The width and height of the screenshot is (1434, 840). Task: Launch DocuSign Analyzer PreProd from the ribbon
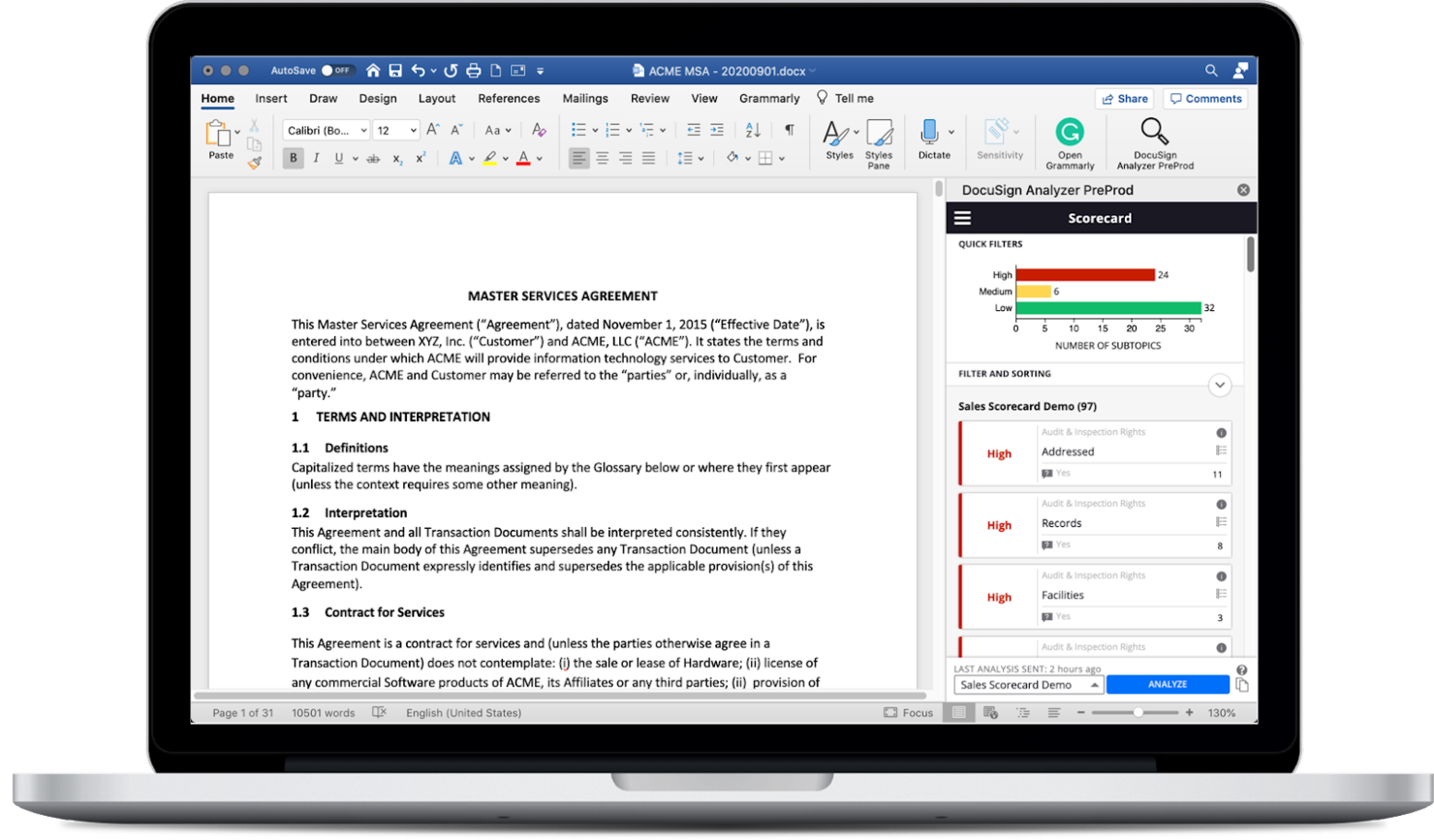(1153, 140)
